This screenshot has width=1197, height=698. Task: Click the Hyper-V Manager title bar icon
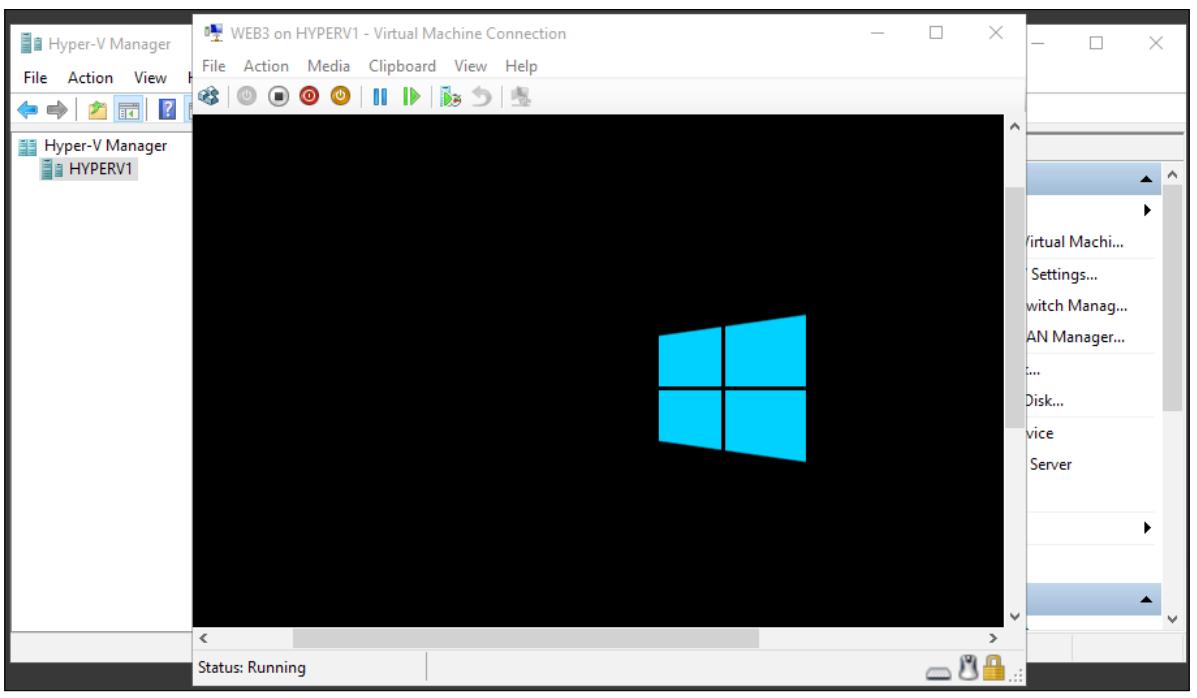pyautogui.click(x=31, y=44)
